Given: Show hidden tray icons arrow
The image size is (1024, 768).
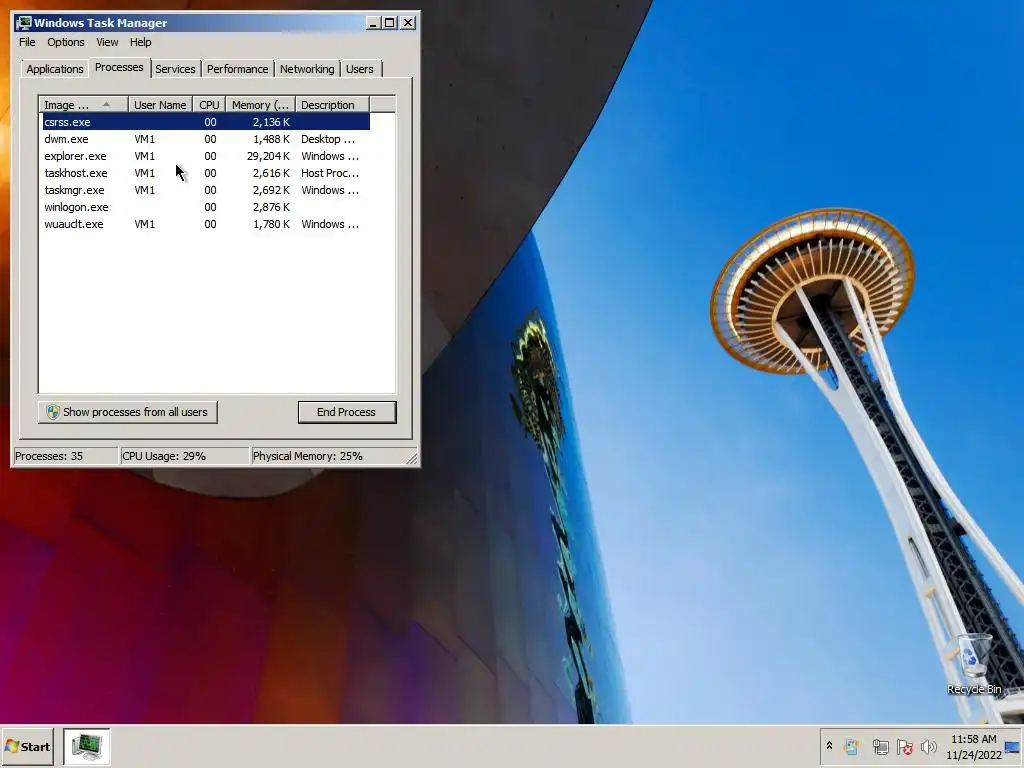Looking at the screenshot, I should (829, 746).
